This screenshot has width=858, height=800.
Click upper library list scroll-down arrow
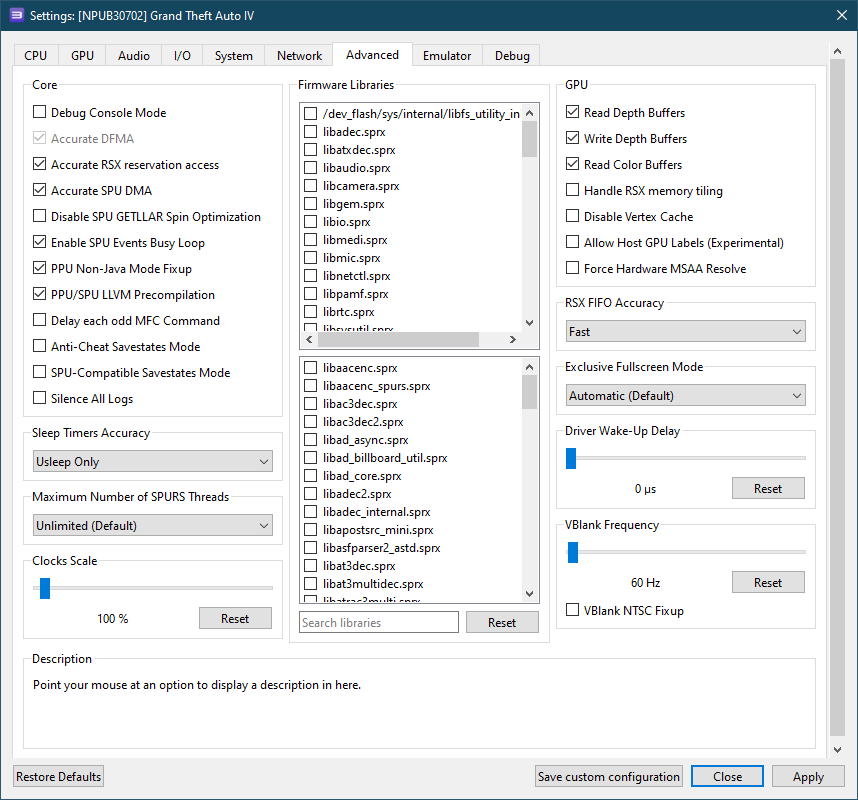click(529, 322)
